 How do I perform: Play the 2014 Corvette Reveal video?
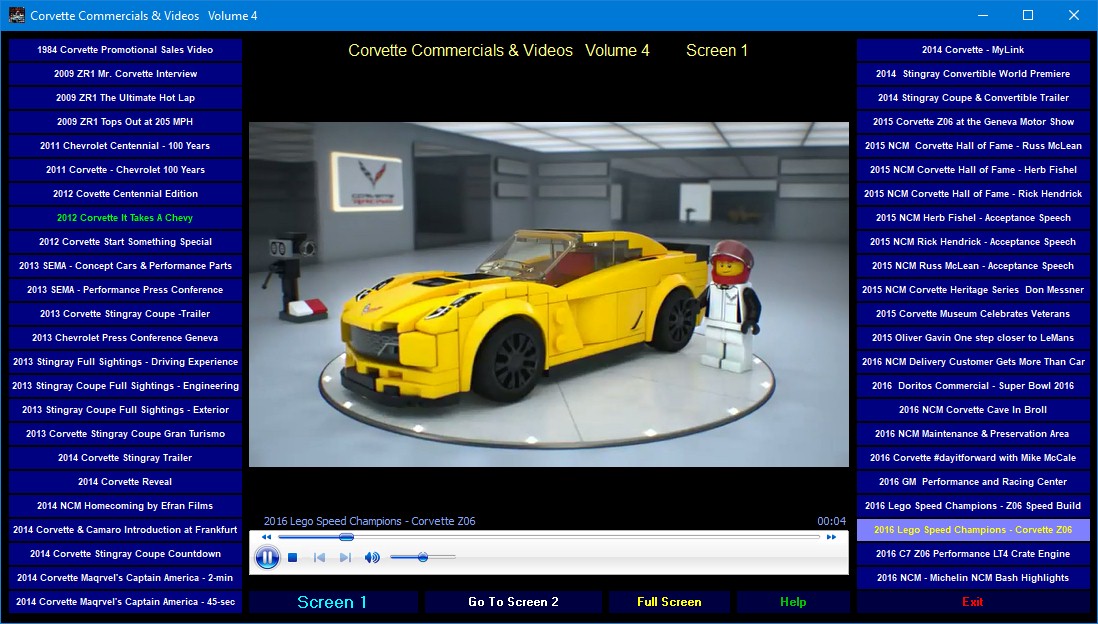pos(125,482)
